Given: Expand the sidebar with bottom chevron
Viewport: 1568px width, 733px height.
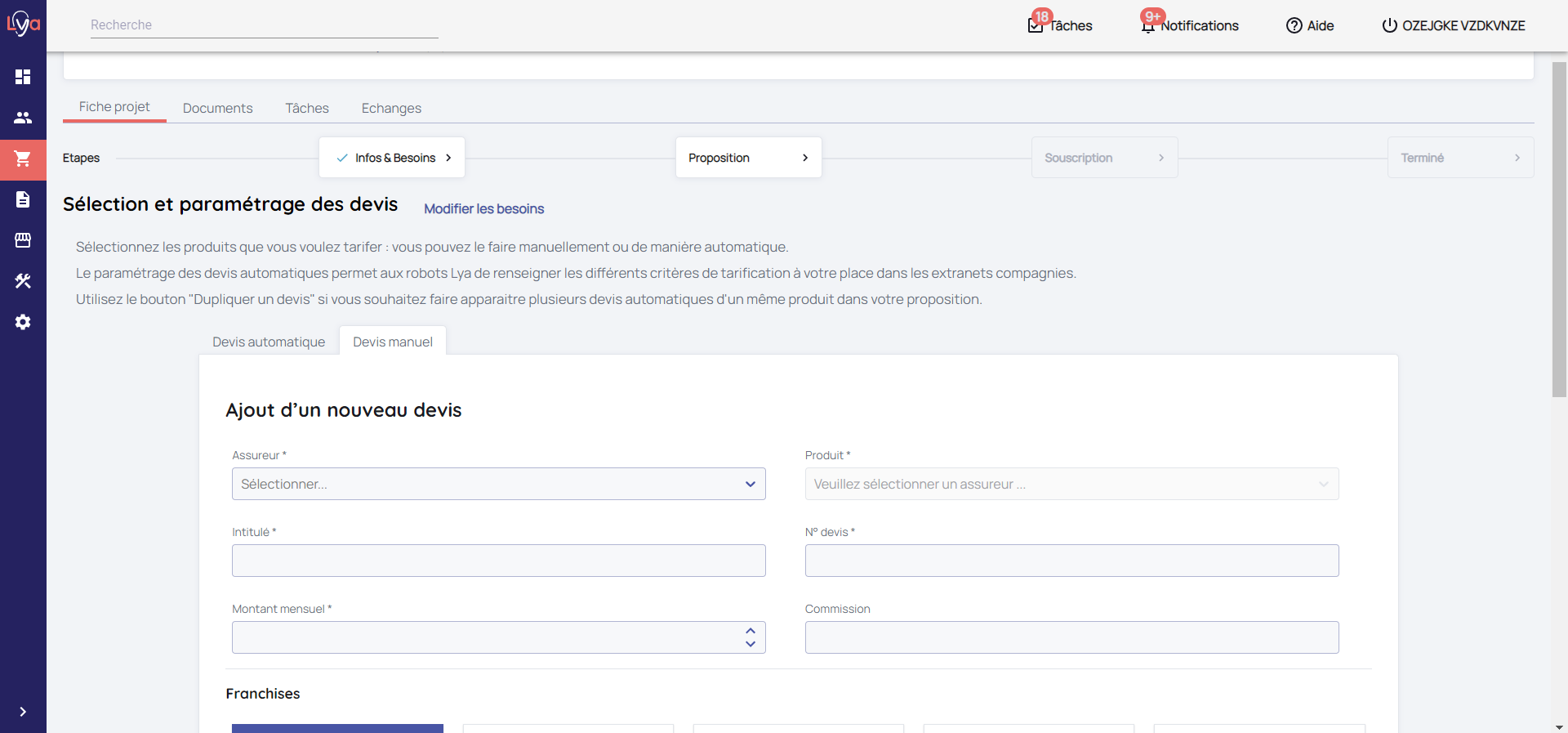Looking at the screenshot, I should tap(23, 712).
